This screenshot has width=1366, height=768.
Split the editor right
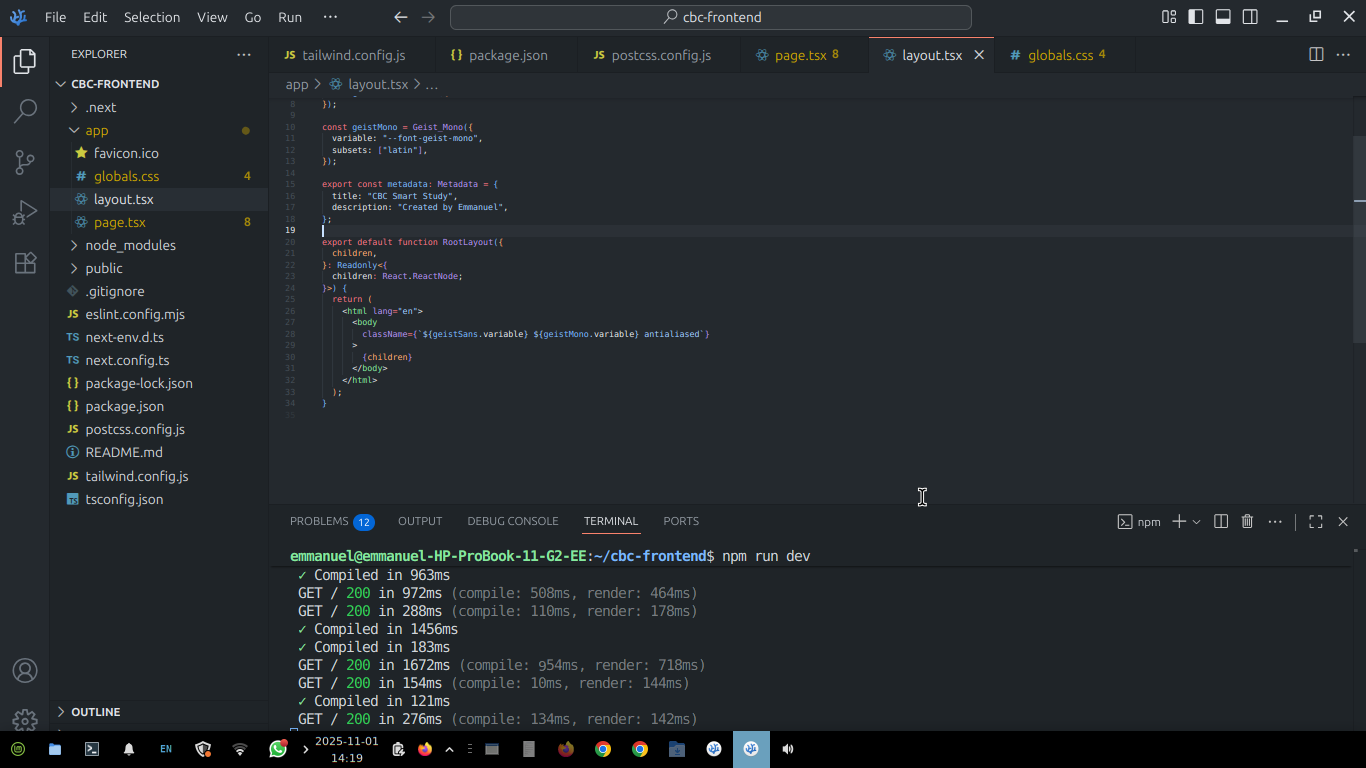pos(1316,55)
